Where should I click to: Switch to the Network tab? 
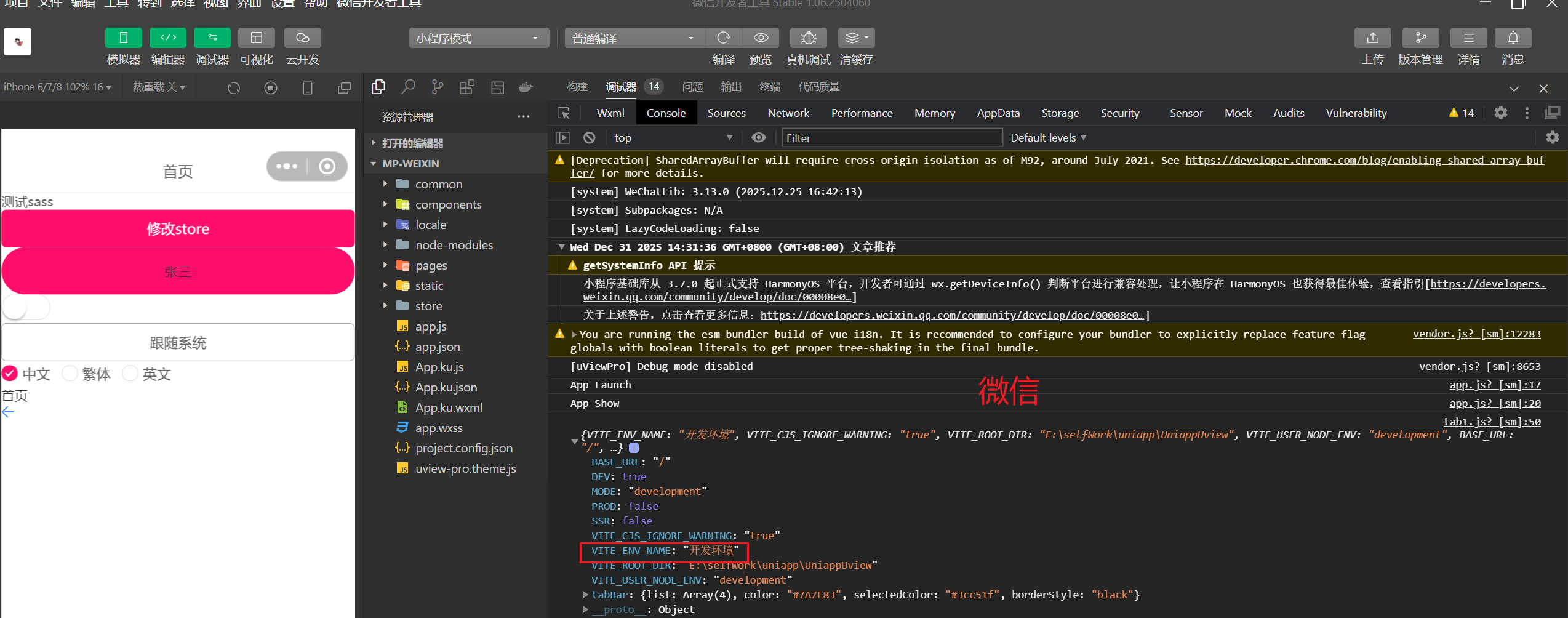(x=788, y=113)
